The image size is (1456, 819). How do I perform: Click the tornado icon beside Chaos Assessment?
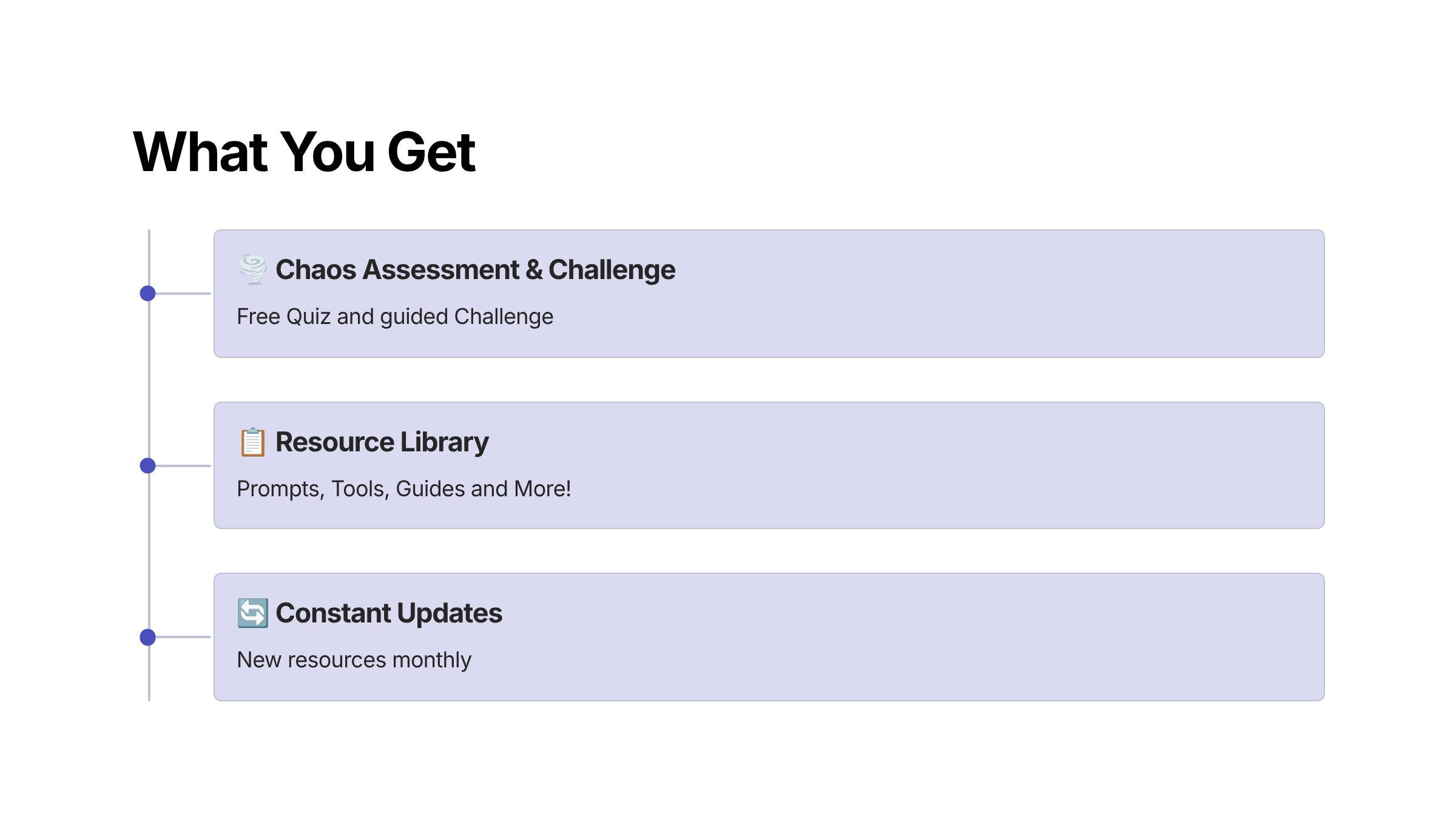pos(252,269)
